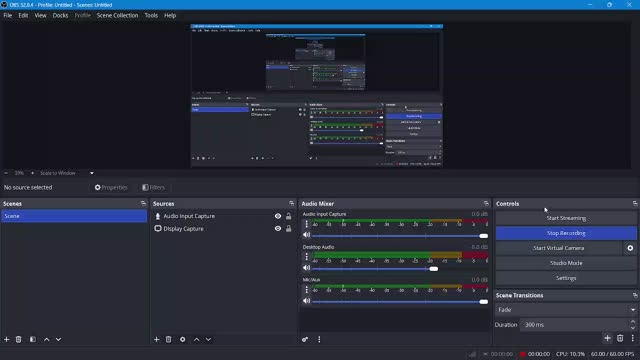Add a new source with plus icon
640x360 pixels.
[156, 339]
